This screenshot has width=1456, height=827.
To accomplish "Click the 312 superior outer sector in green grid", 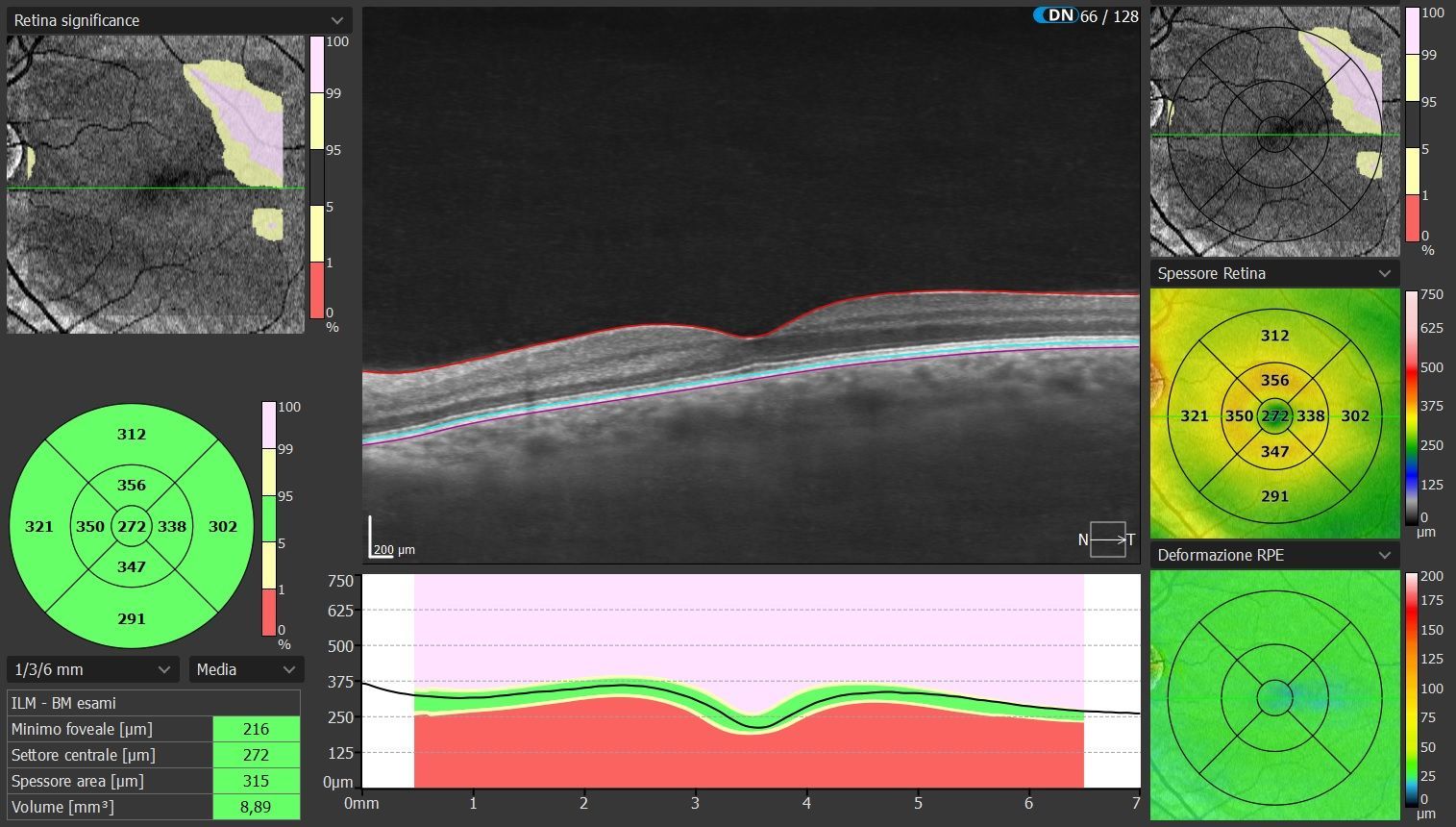I will (132, 434).
